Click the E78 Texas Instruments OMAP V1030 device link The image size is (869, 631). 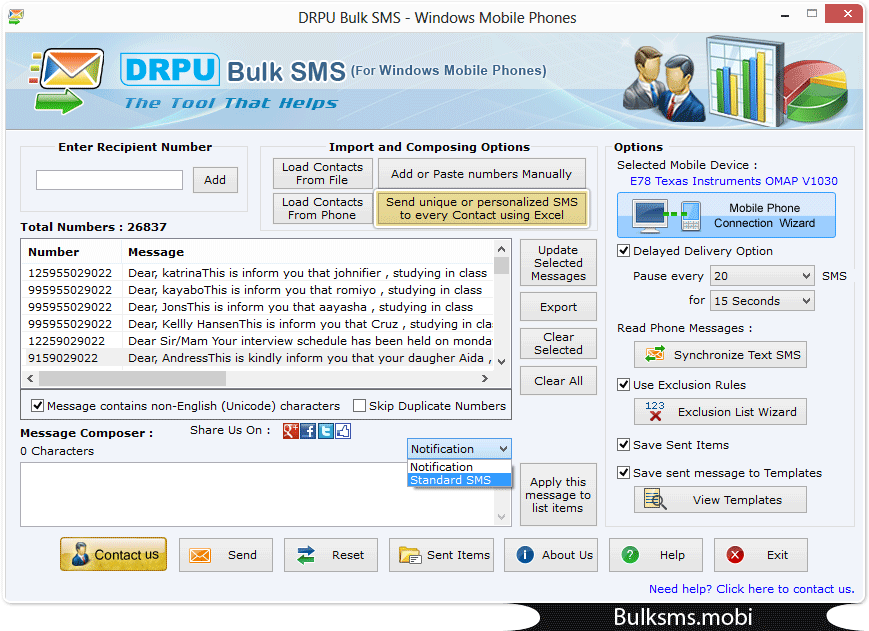point(734,181)
